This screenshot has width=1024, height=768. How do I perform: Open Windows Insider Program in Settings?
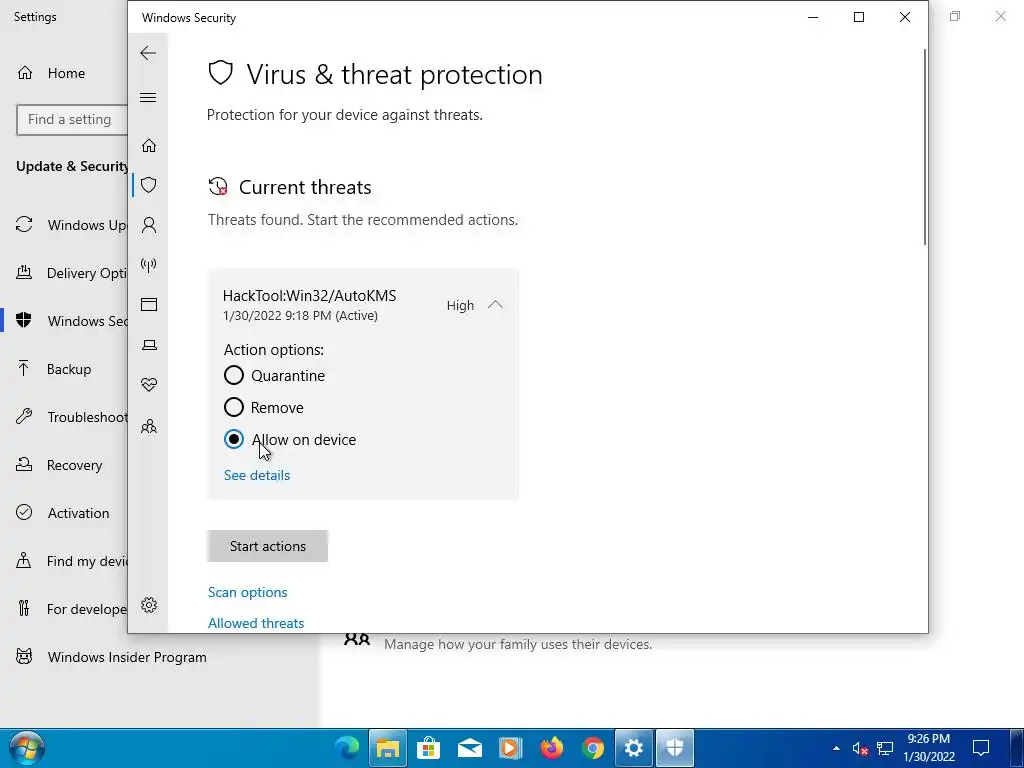[127, 657]
